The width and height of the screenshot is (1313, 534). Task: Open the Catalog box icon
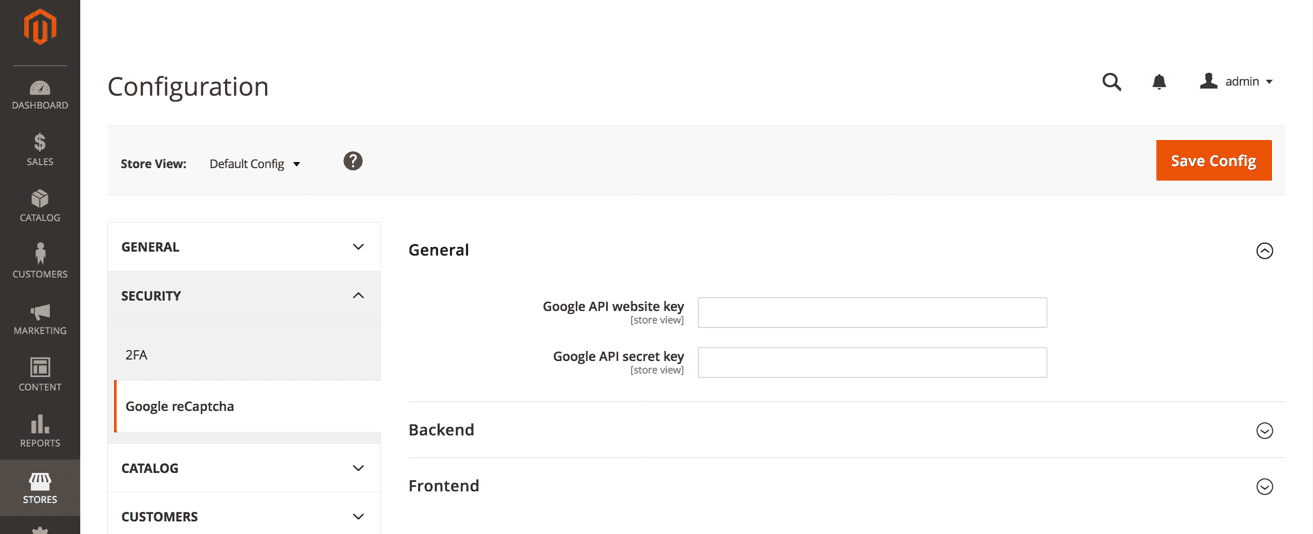(x=40, y=199)
